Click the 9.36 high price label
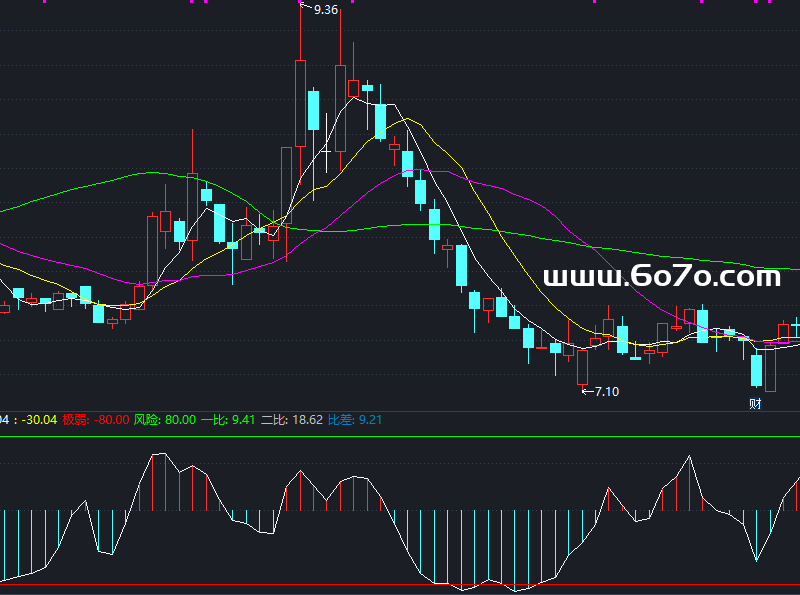 point(325,10)
